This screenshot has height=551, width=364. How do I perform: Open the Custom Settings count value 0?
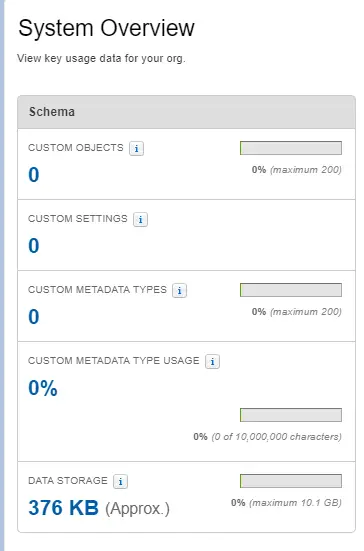(34, 246)
